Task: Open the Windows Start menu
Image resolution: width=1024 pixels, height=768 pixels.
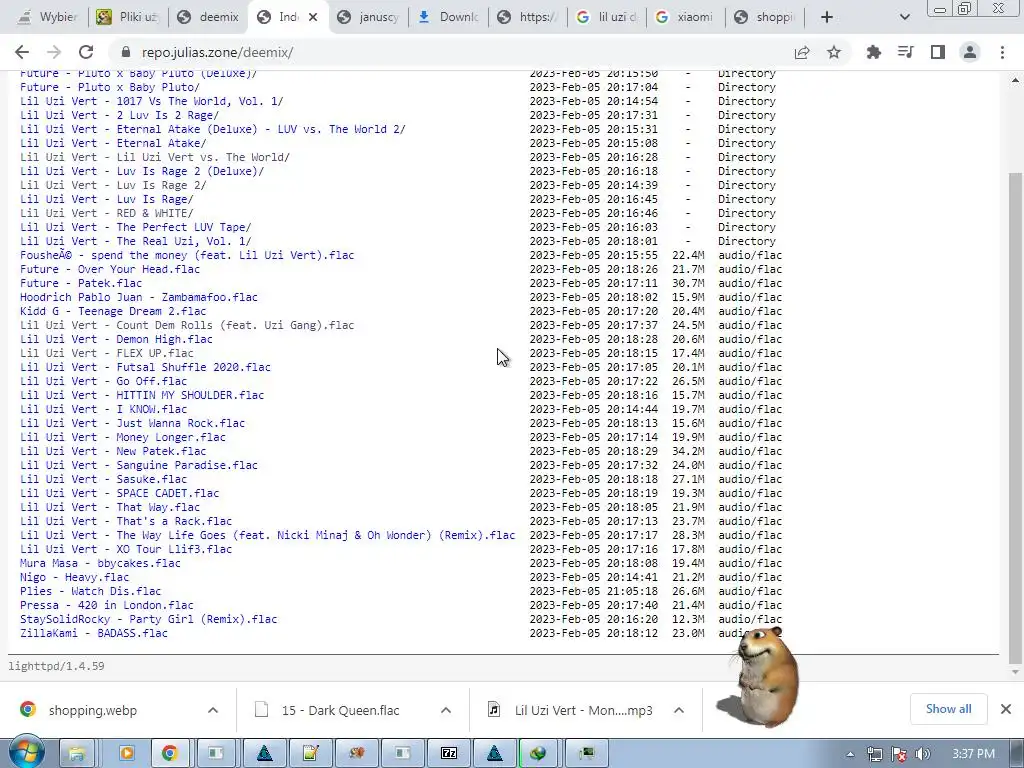Action: click(26, 752)
